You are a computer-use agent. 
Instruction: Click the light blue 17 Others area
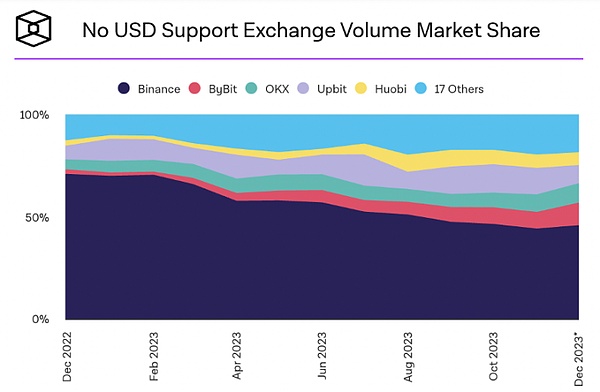(x=321, y=128)
